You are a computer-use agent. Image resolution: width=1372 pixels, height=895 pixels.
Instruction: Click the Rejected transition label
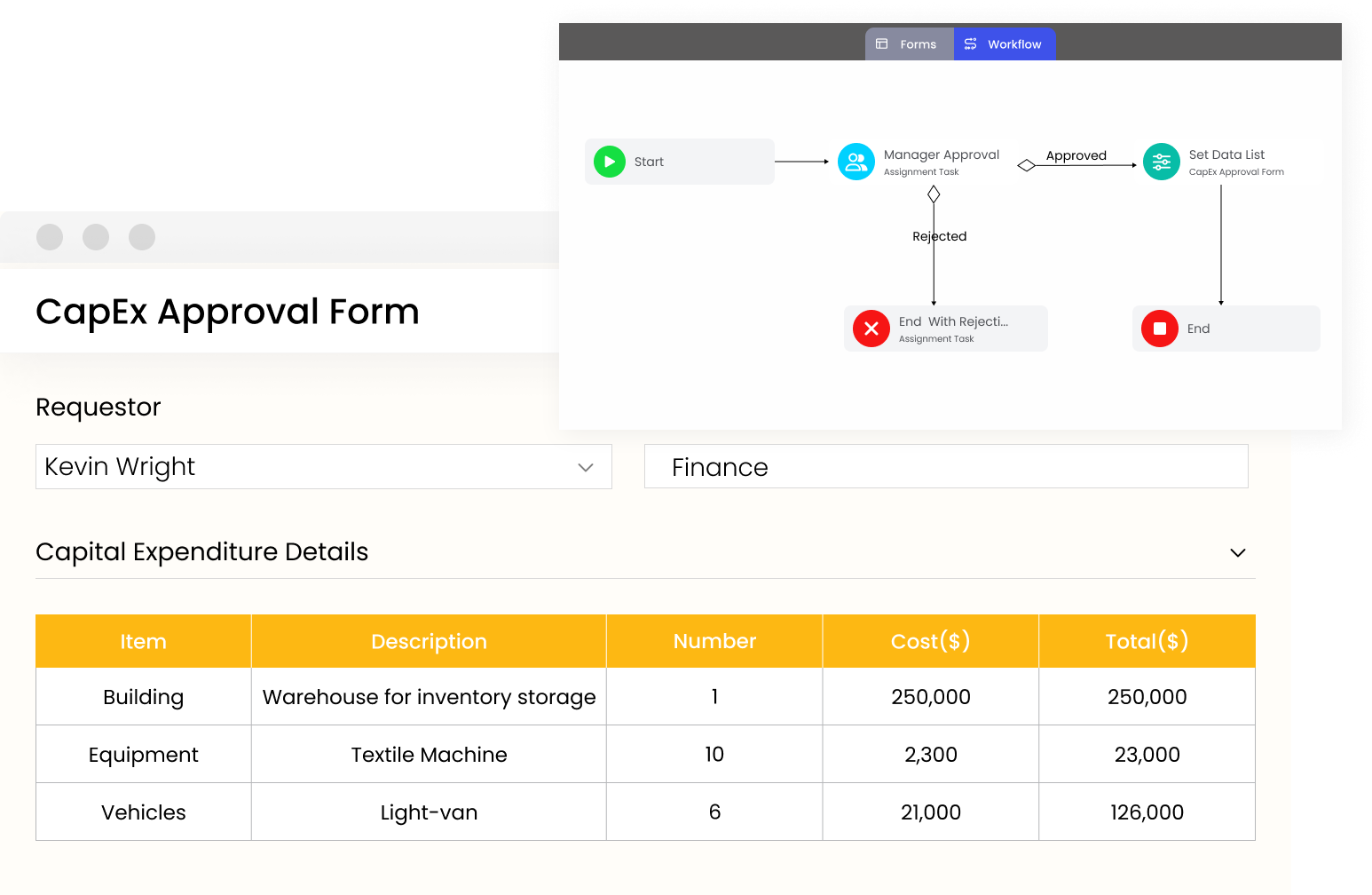coord(939,236)
